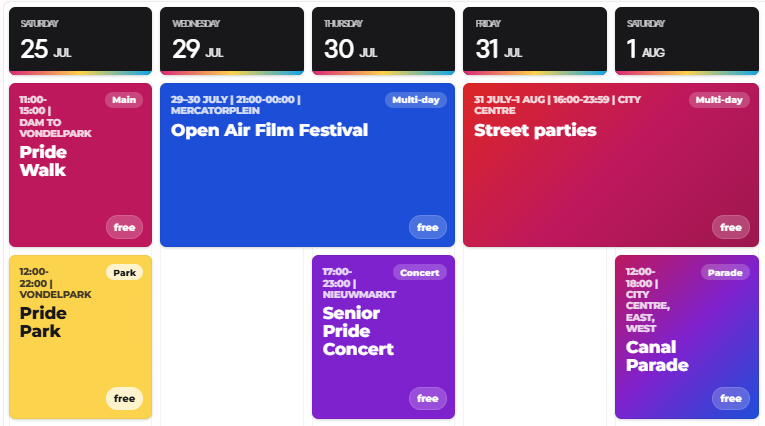Open the Pride Park event title
The image size is (765, 426).
point(43,322)
